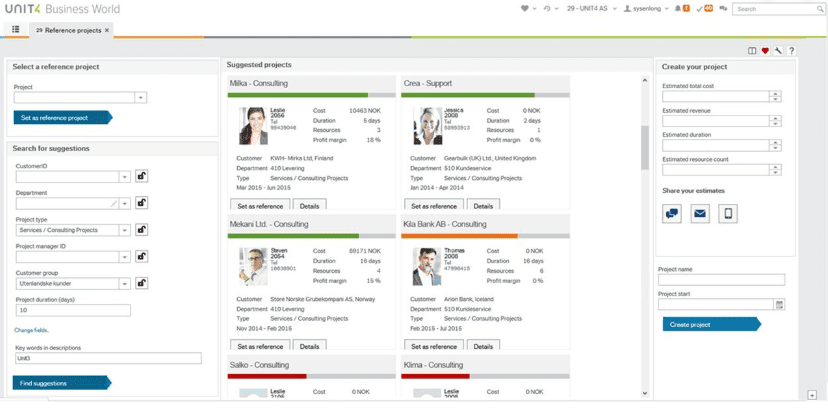Open the sysenlong user menu
The height and width of the screenshot is (410, 828).
point(646,8)
